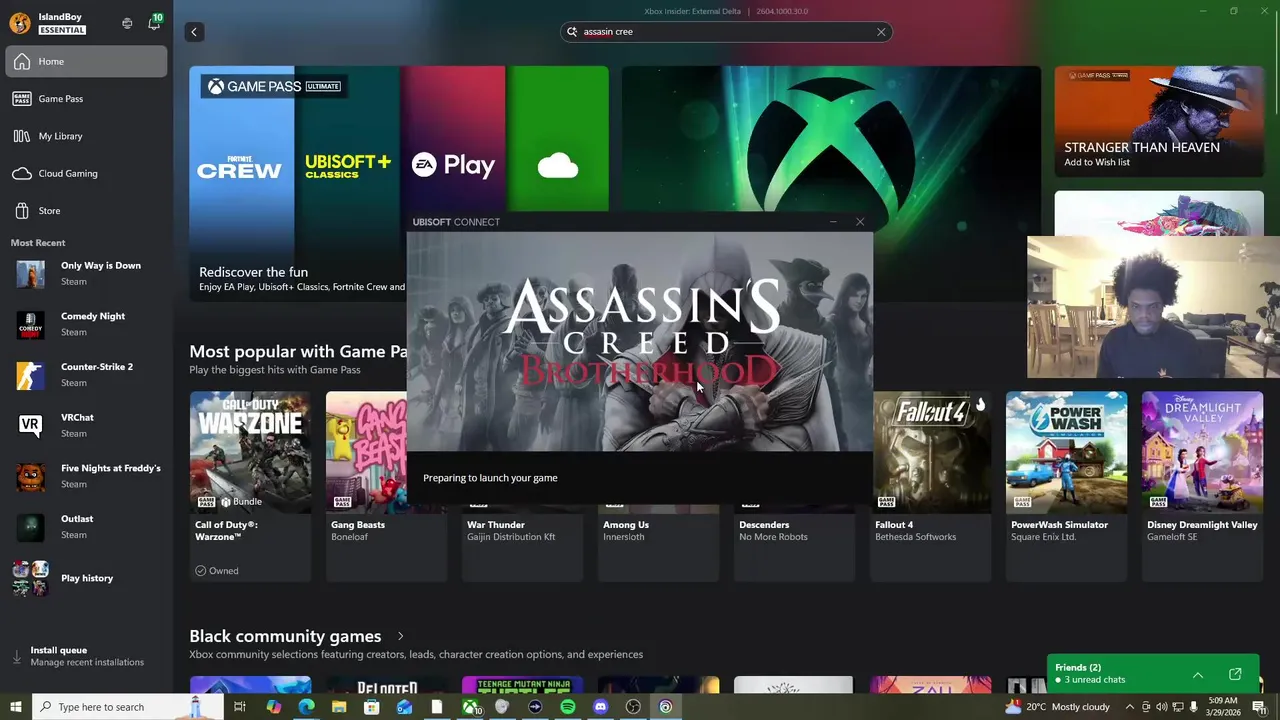Click the War Thunder title
Image resolution: width=1280 pixels, height=720 pixels.
[x=497, y=525]
